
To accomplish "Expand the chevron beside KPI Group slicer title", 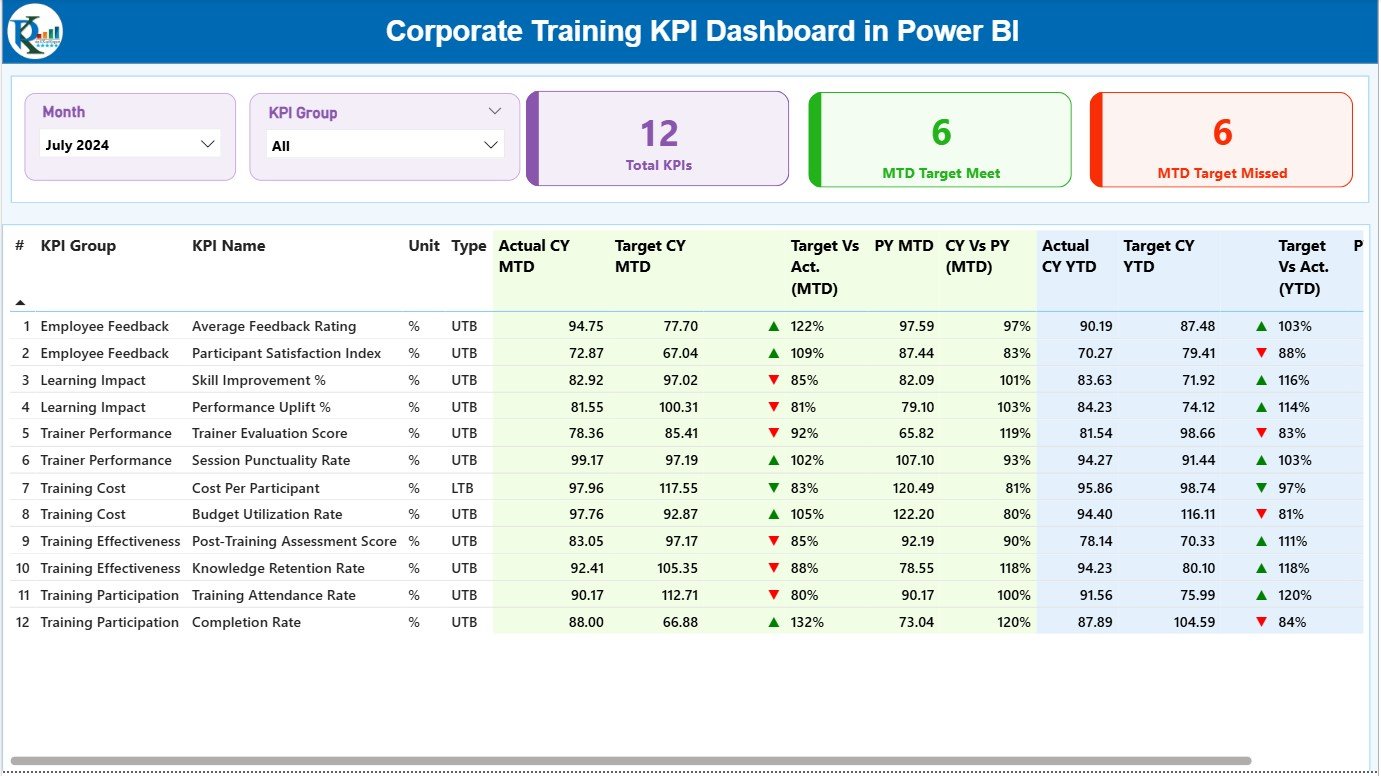I will pyautogui.click(x=494, y=111).
